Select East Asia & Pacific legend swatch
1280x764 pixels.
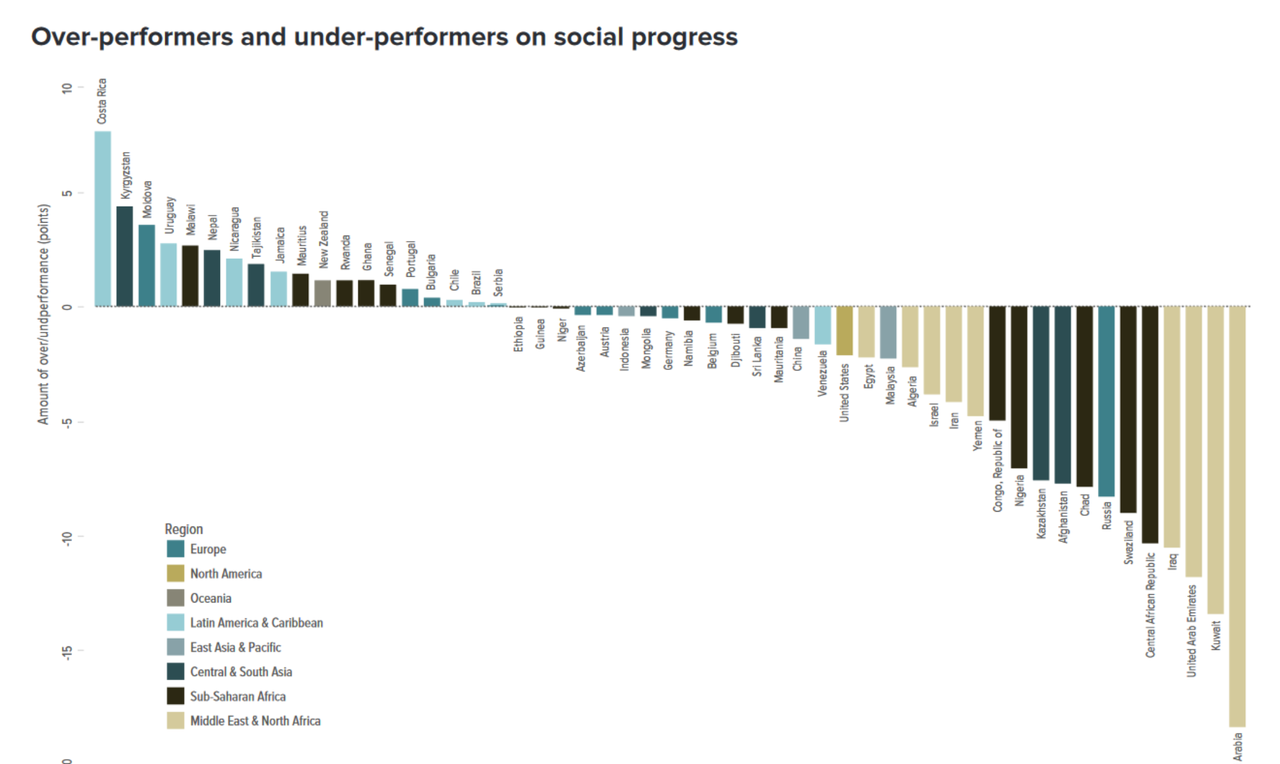click(176, 647)
